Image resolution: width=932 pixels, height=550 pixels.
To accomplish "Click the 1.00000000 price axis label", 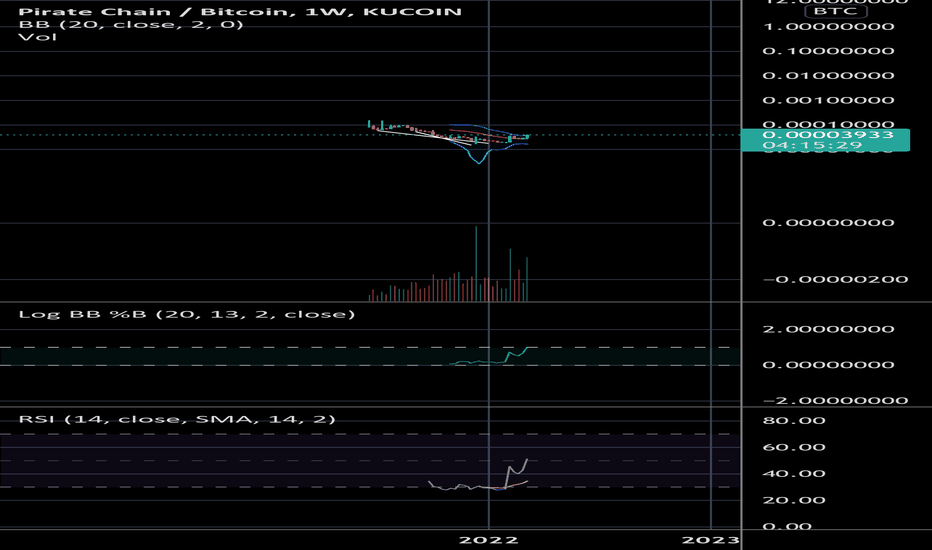I will tap(828, 26).
